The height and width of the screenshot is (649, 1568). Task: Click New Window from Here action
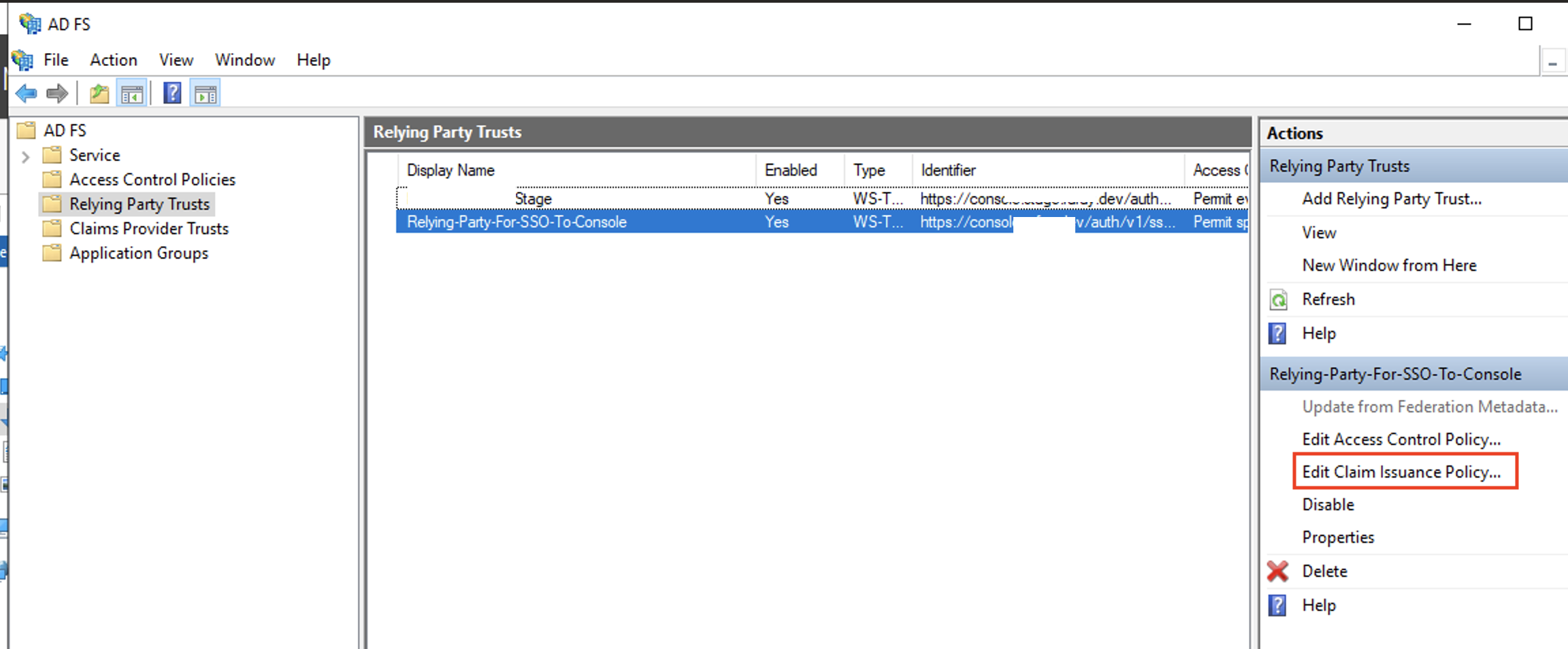coord(1389,265)
